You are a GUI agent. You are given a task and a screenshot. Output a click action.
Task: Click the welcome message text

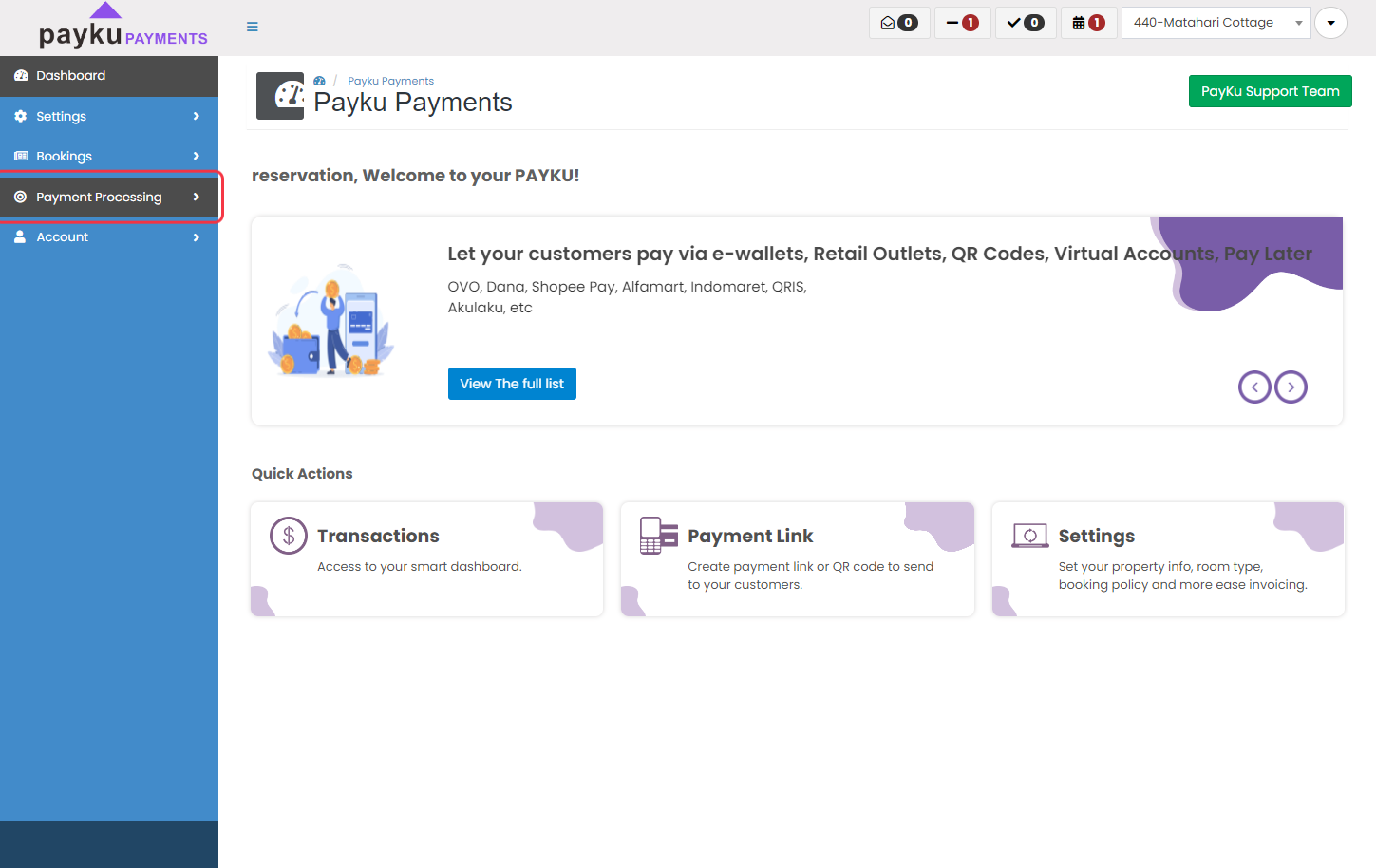(x=415, y=176)
